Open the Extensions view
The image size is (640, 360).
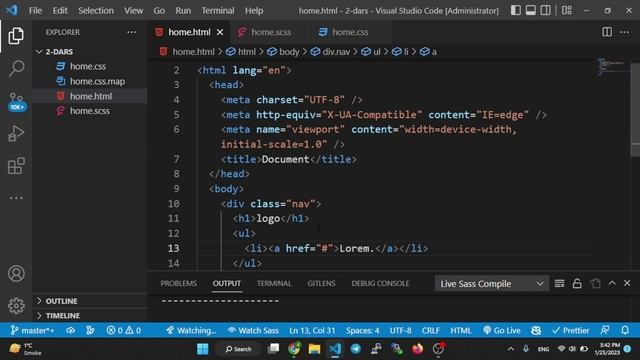pos(16,166)
